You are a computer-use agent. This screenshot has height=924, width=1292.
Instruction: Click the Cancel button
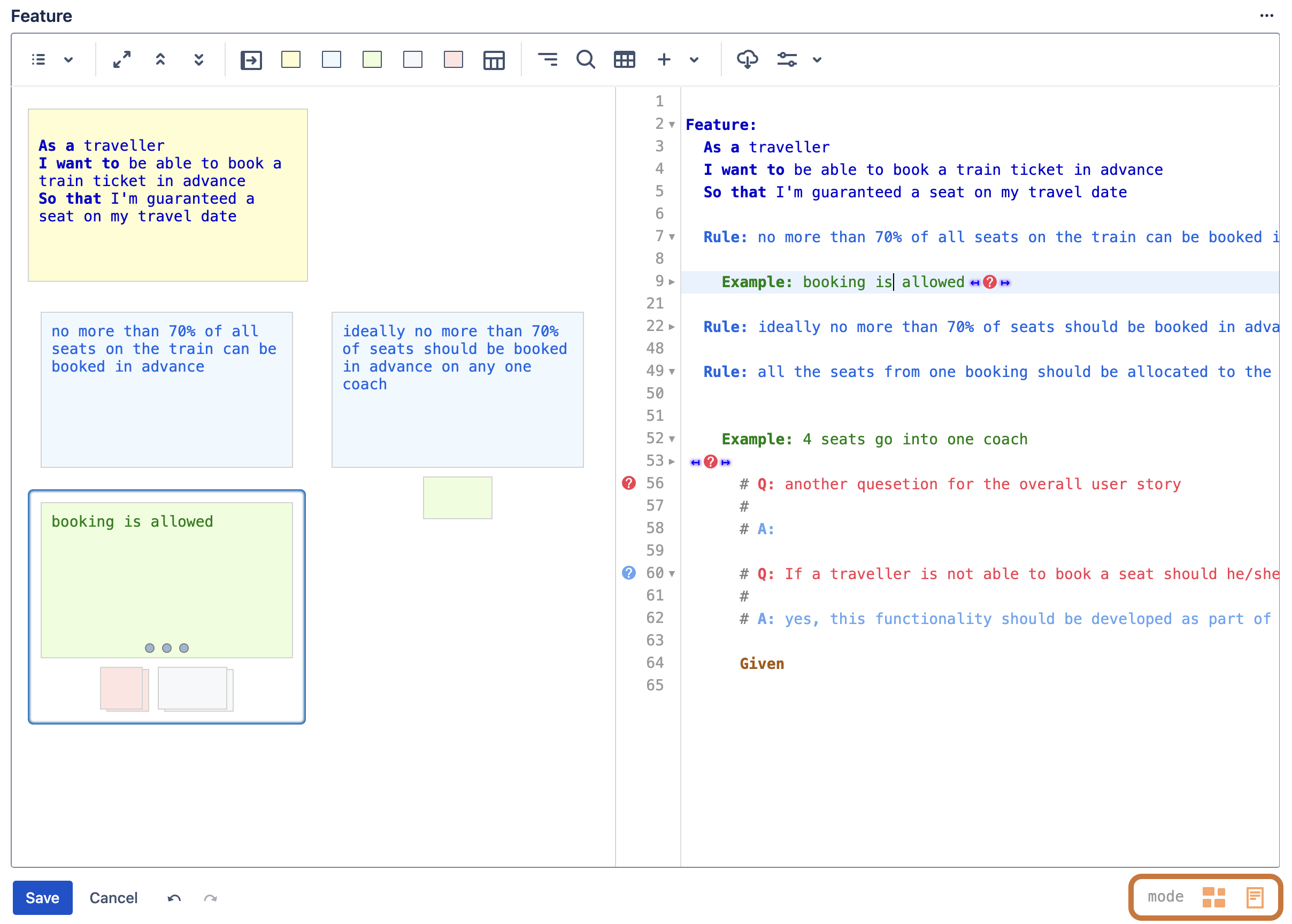[114, 897]
